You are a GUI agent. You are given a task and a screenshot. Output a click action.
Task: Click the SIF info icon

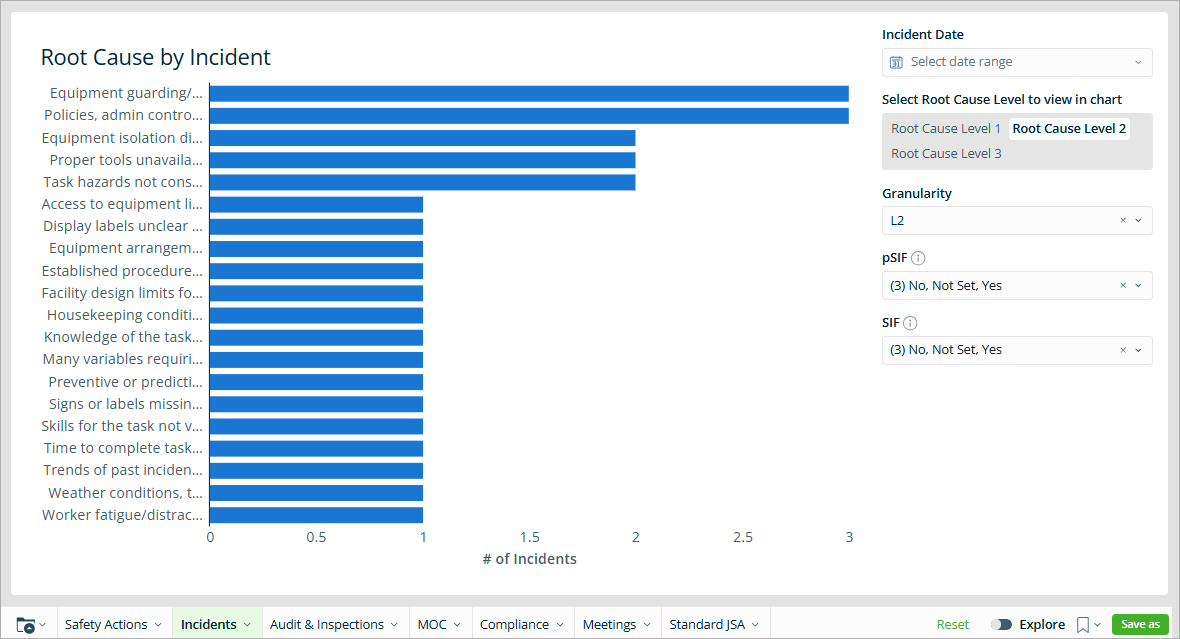pos(910,323)
